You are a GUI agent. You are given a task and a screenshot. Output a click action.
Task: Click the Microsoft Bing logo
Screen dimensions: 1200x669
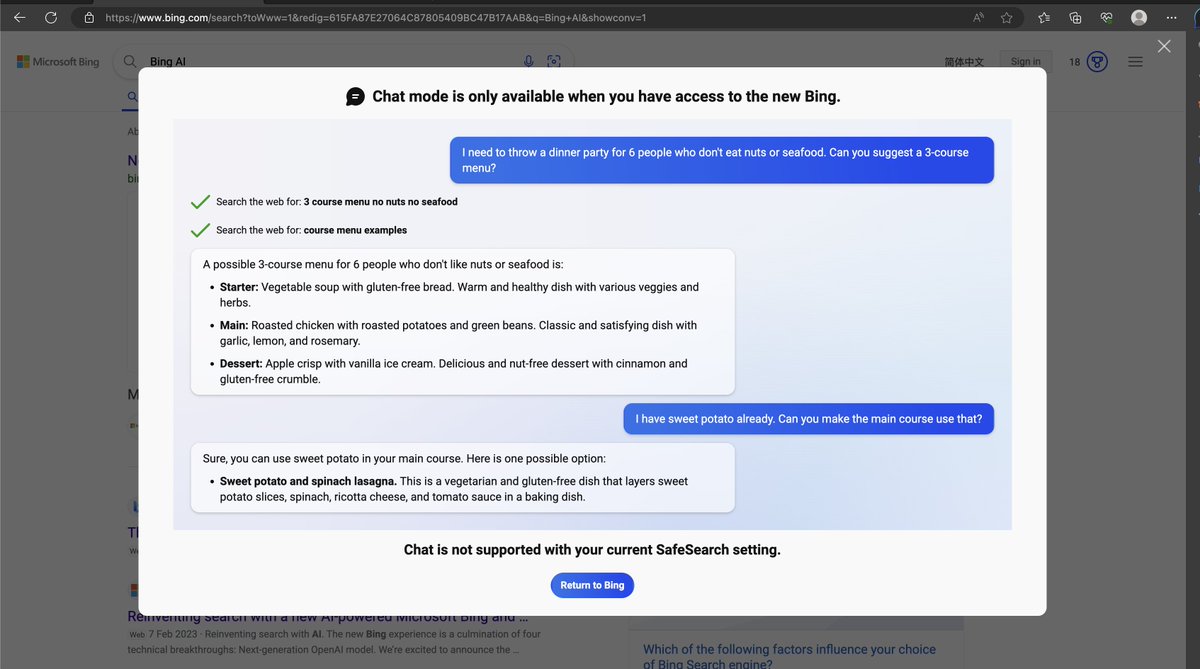58,62
